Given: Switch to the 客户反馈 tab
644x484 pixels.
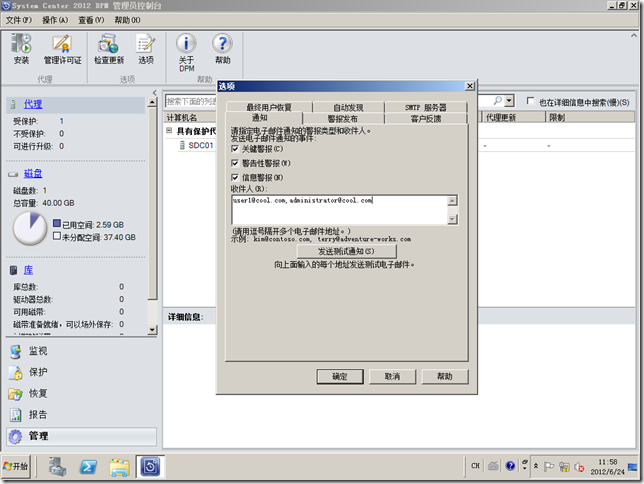Looking at the screenshot, I should click(426, 119).
